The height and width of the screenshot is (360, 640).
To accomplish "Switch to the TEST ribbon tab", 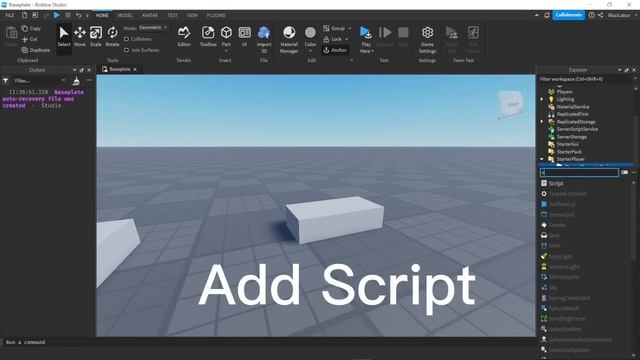I will pyautogui.click(x=172, y=15).
